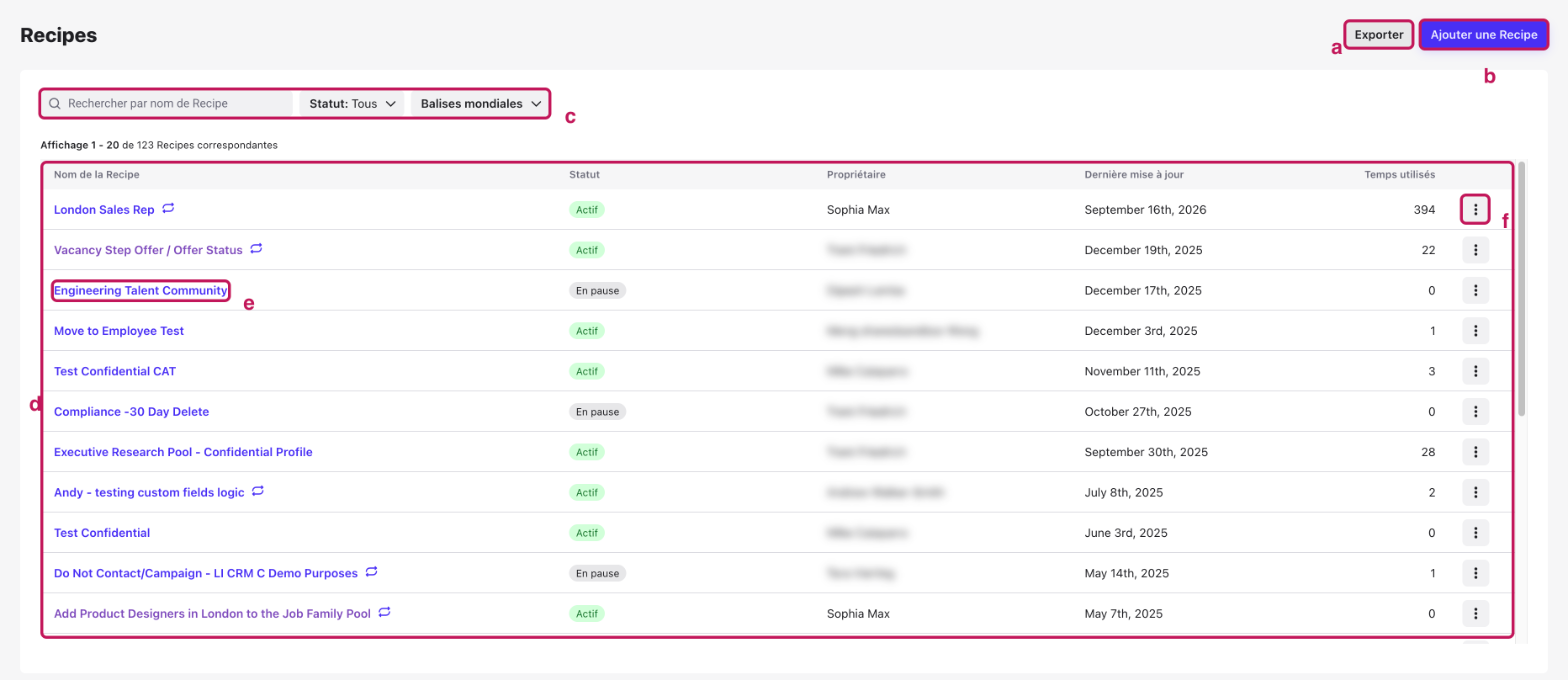Screen dimensions: 1568x680
Task: Click the Propriétaire column header
Action: point(857,175)
